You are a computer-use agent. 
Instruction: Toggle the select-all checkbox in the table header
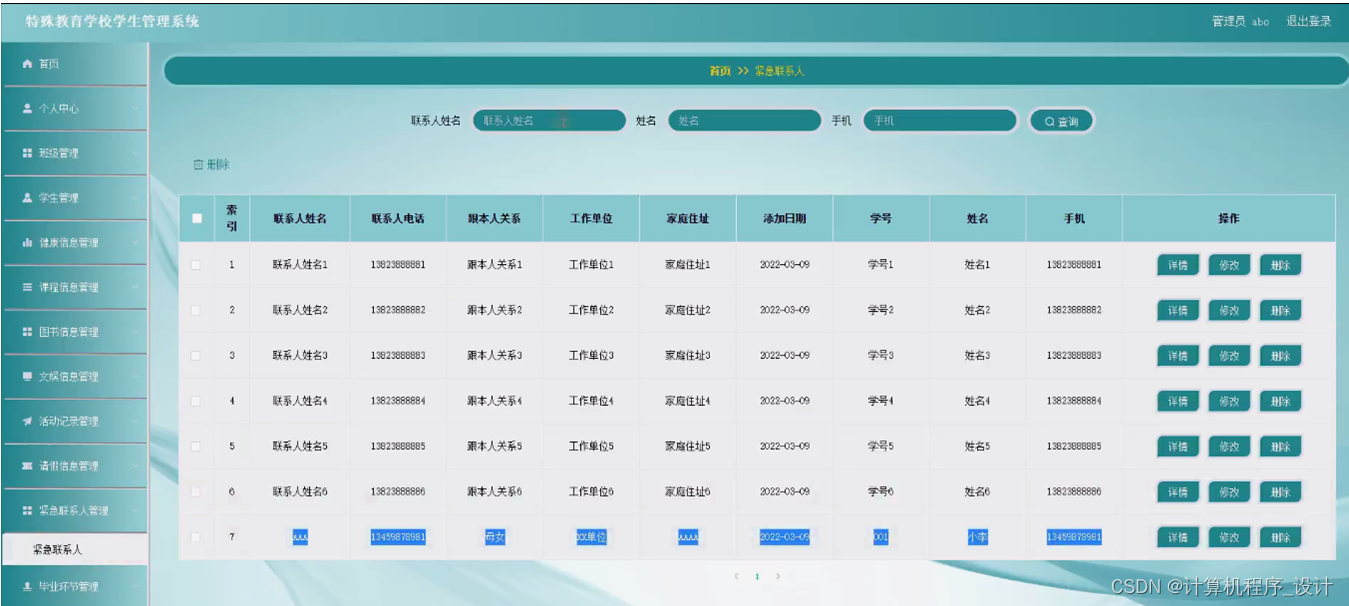click(197, 218)
